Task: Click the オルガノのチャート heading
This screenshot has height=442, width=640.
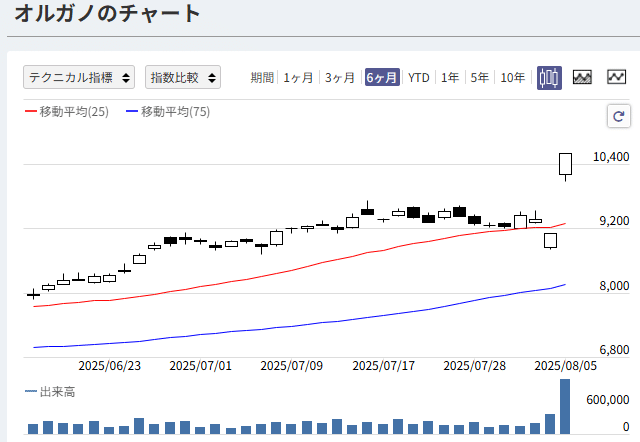Action: (x=107, y=13)
